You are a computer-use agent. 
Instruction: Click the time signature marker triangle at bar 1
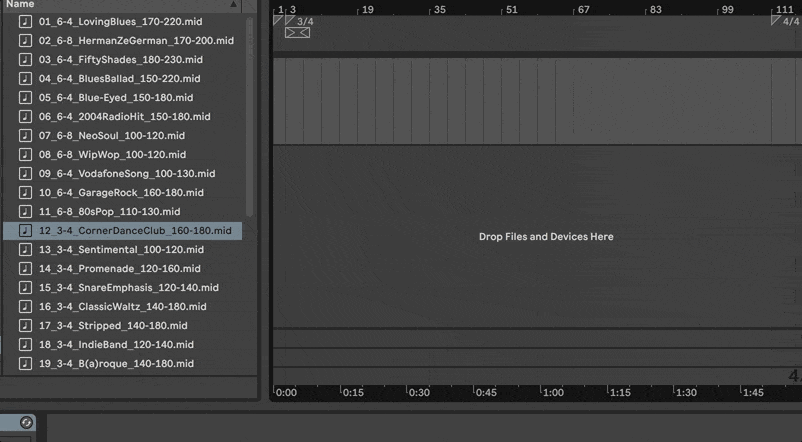pos(277,20)
